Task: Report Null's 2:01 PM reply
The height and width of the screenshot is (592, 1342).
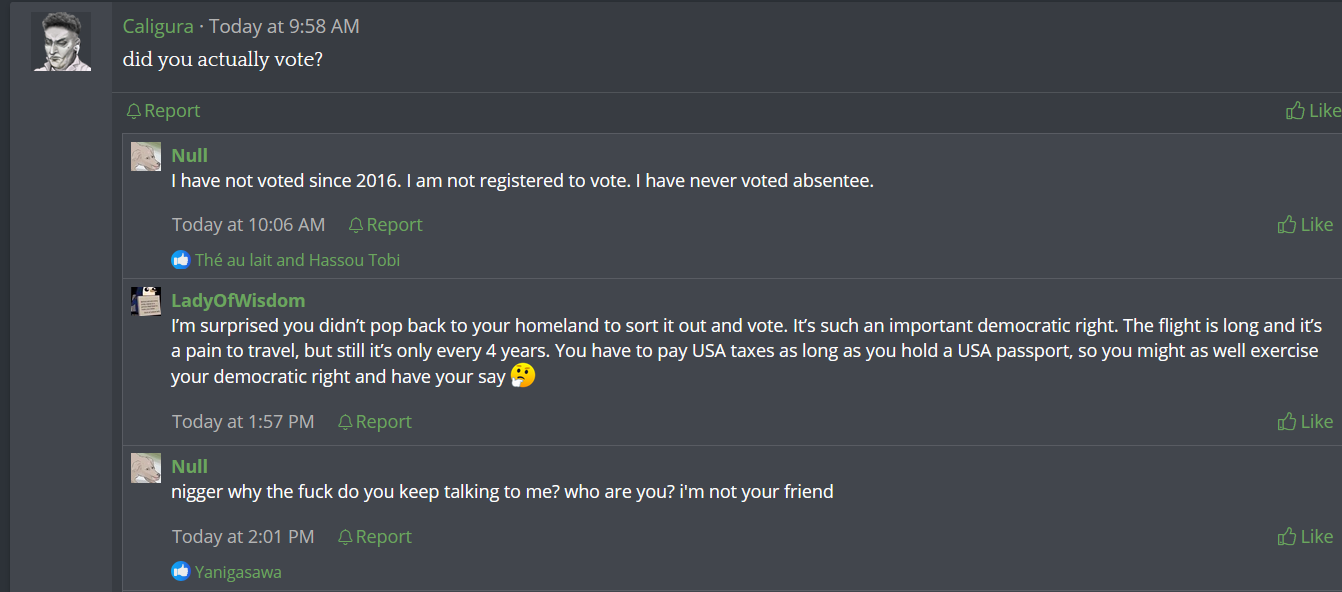Action: tap(375, 537)
